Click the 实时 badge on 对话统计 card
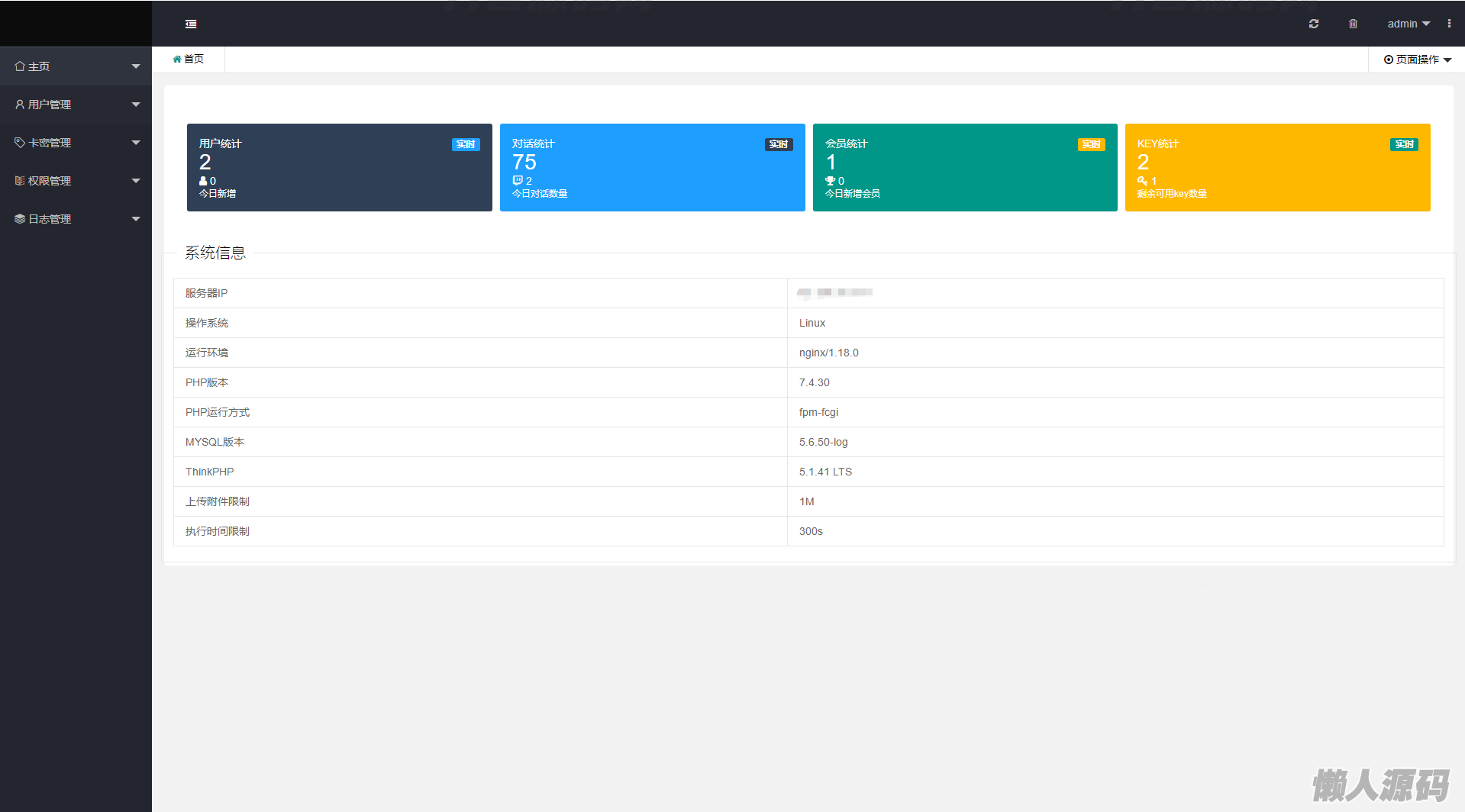1465x812 pixels. coord(779,144)
